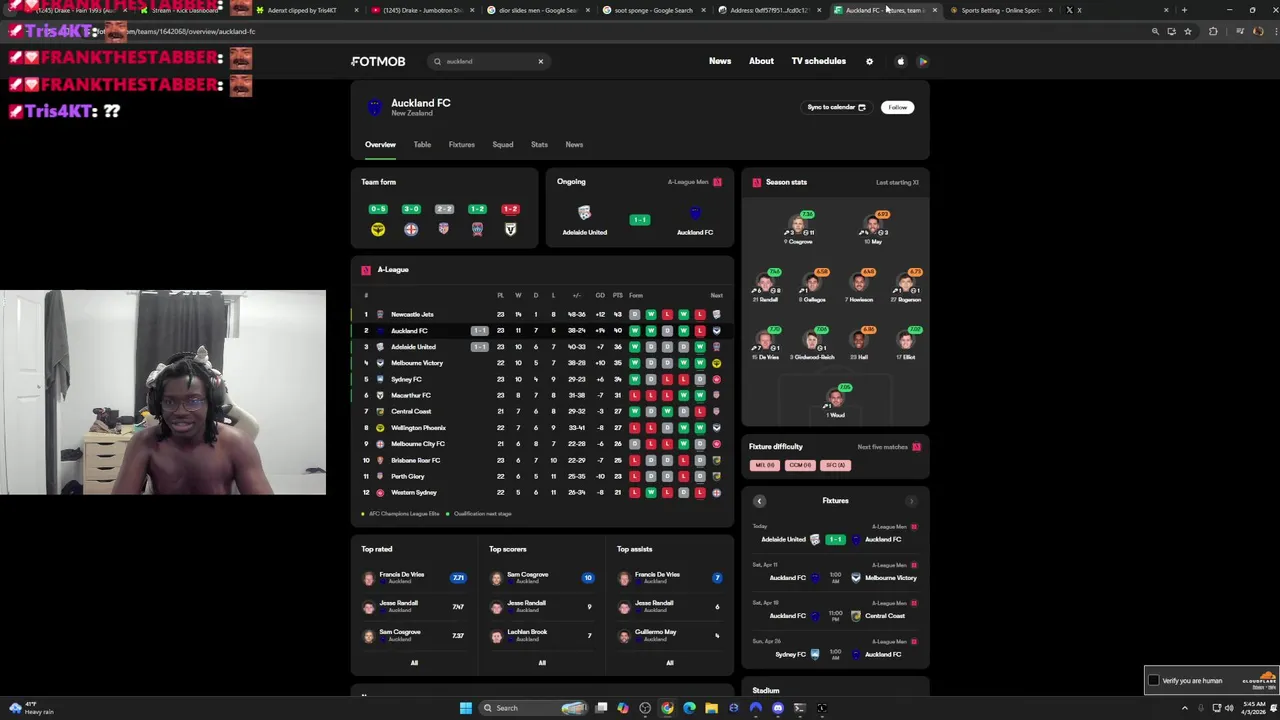Open News in the top navigation

(x=720, y=61)
